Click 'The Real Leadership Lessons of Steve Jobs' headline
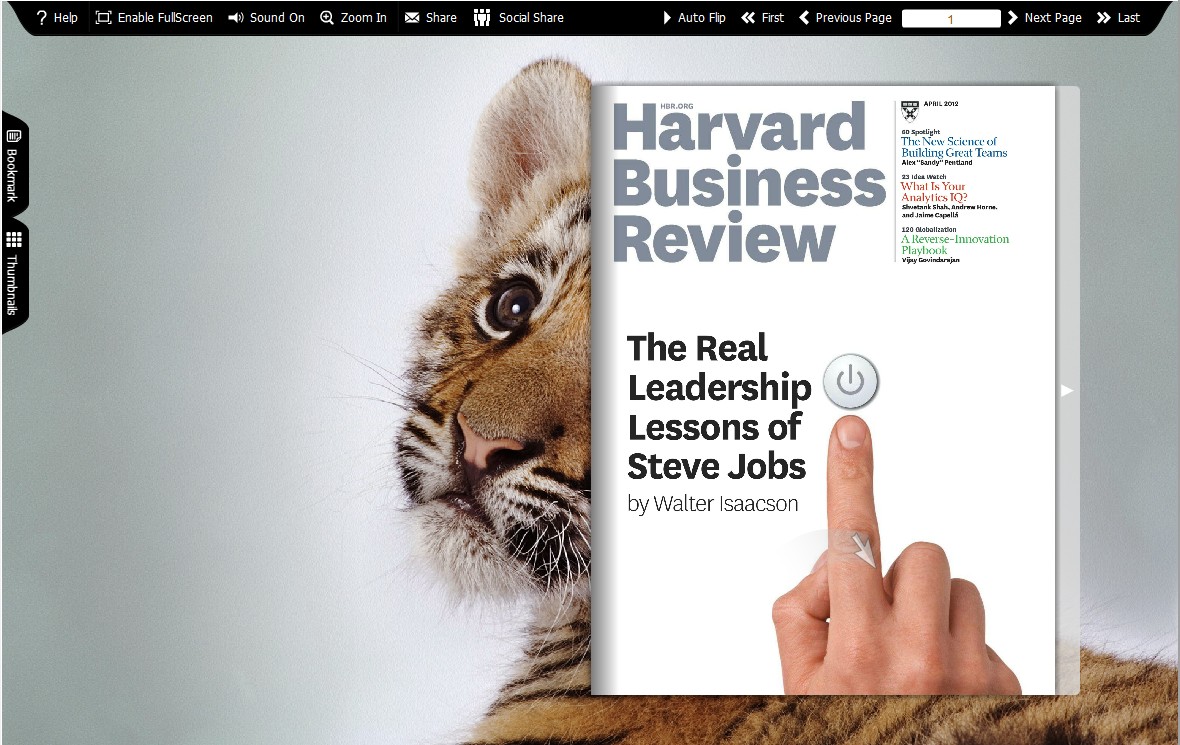Screen dimensions: 1180x745 719,407
